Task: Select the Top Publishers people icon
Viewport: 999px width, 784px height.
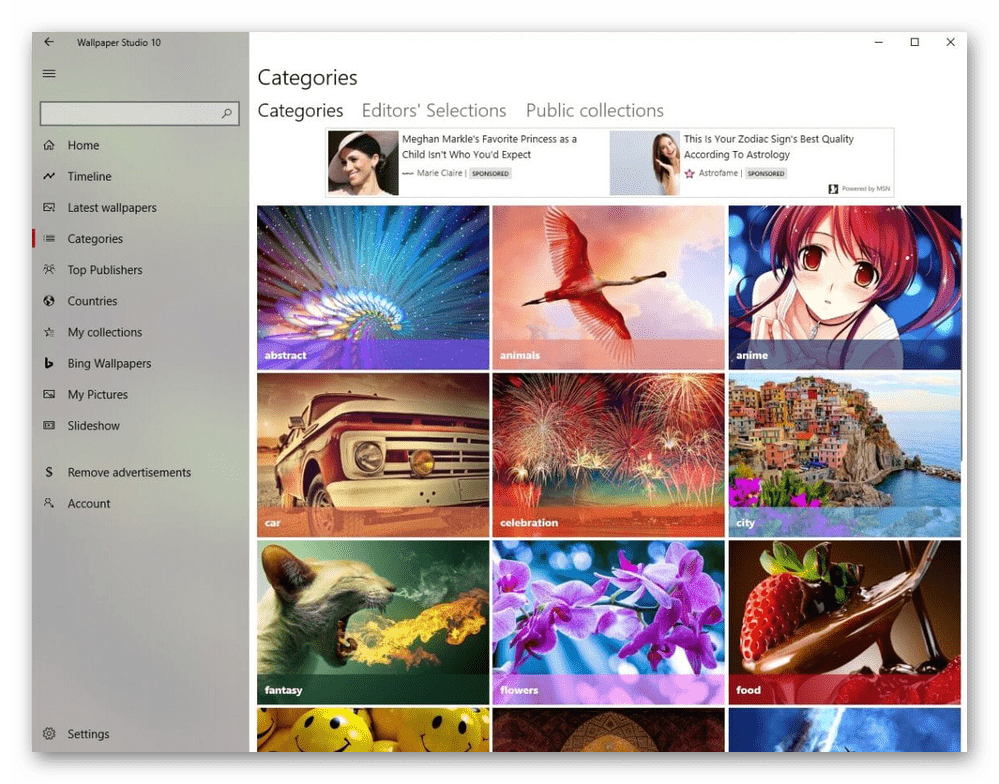Action: point(49,270)
